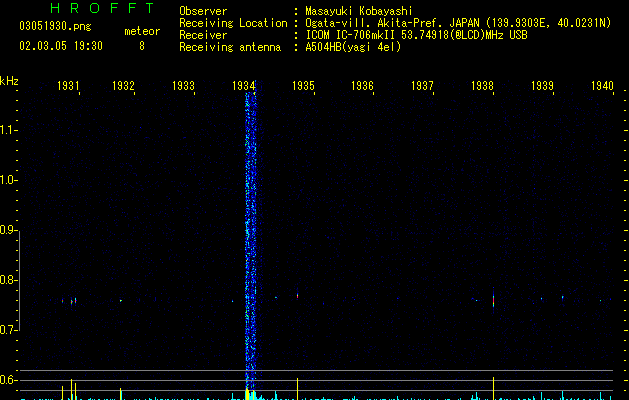629x400 pixels.
Task: Click the meteor count value 8
Action: click(x=142, y=46)
